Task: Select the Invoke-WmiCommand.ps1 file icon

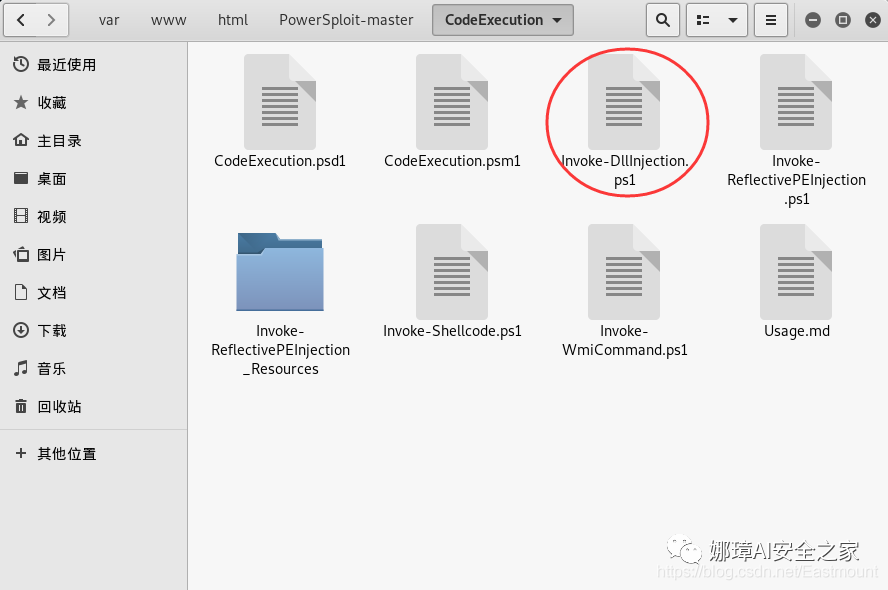Action: click(x=624, y=272)
